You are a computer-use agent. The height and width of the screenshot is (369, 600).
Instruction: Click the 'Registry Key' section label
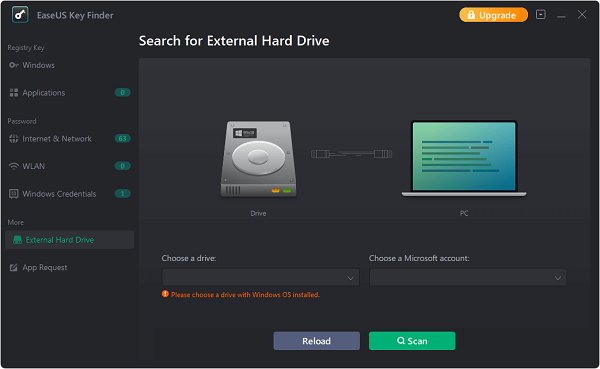26,48
